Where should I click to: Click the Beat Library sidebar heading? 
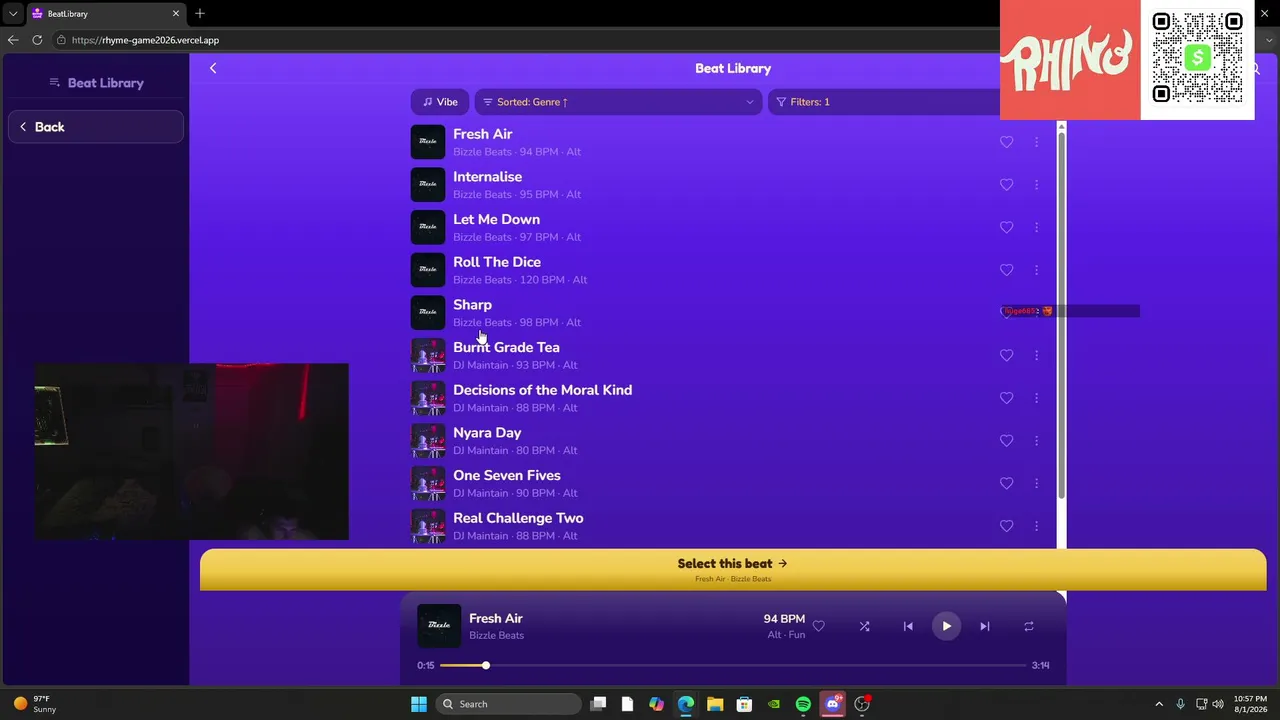(x=96, y=83)
